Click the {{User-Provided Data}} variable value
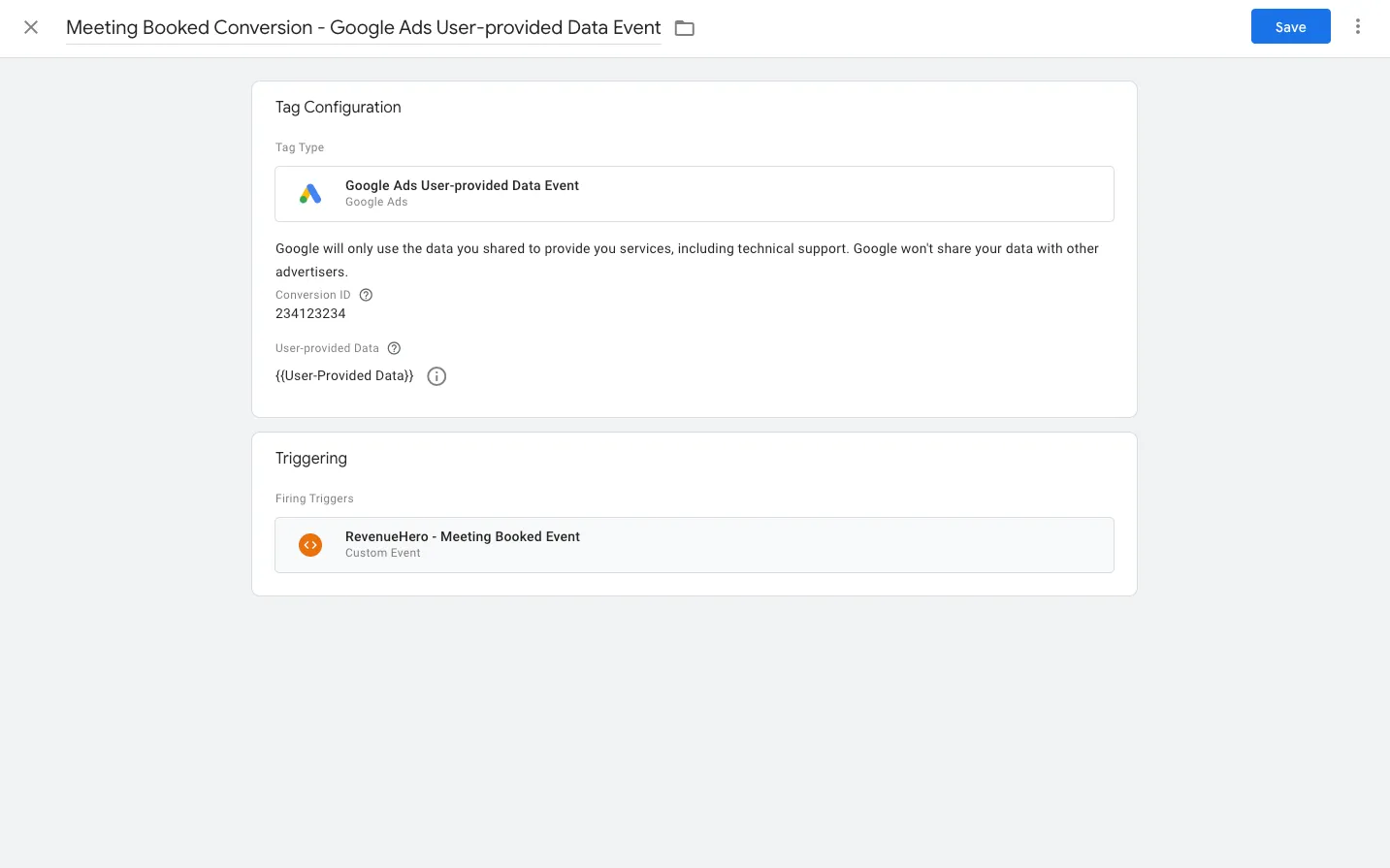Image resolution: width=1390 pixels, height=868 pixels. [x=344, y=375]
